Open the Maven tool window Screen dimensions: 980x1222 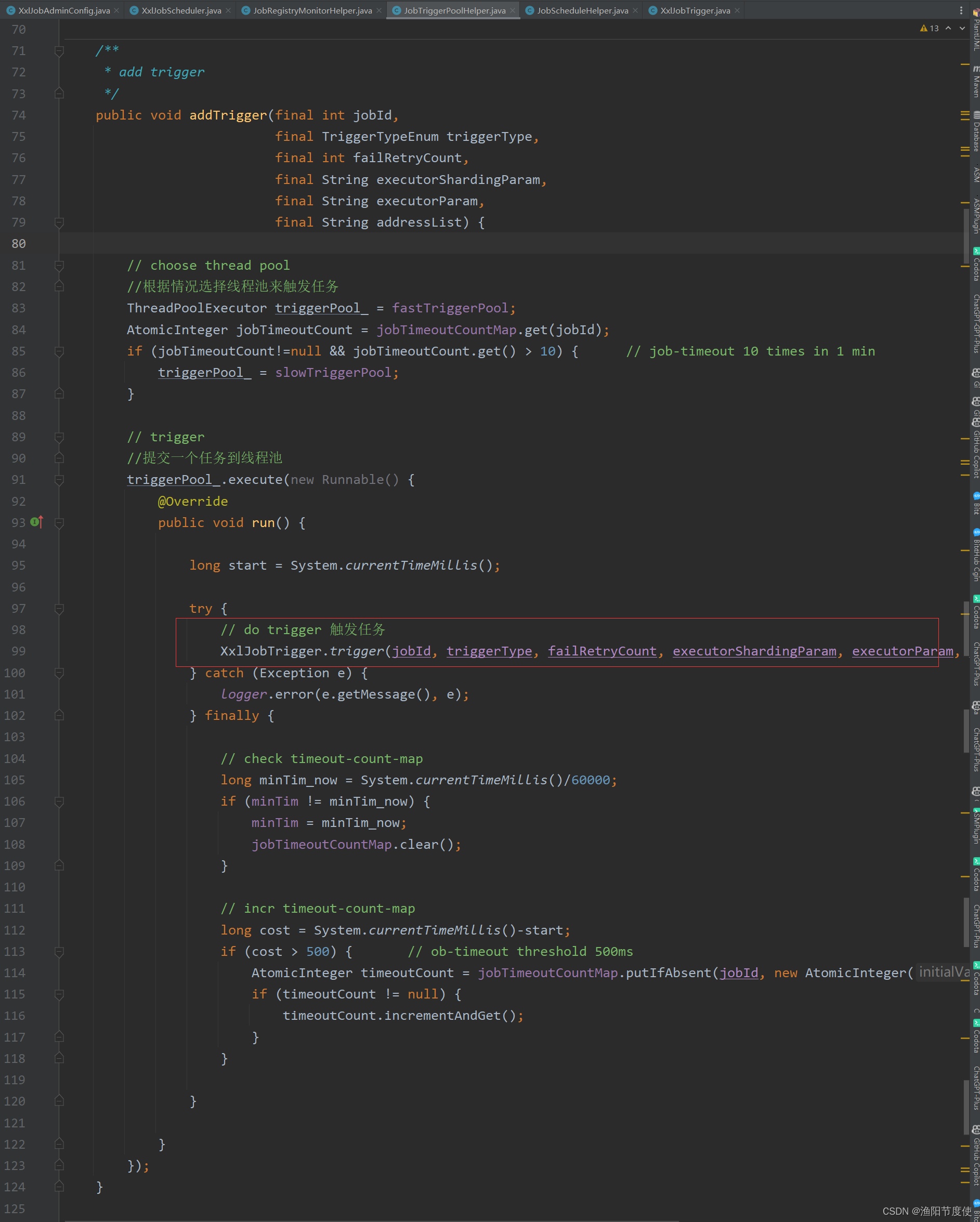pyautogui.click(x=975, y=81)
